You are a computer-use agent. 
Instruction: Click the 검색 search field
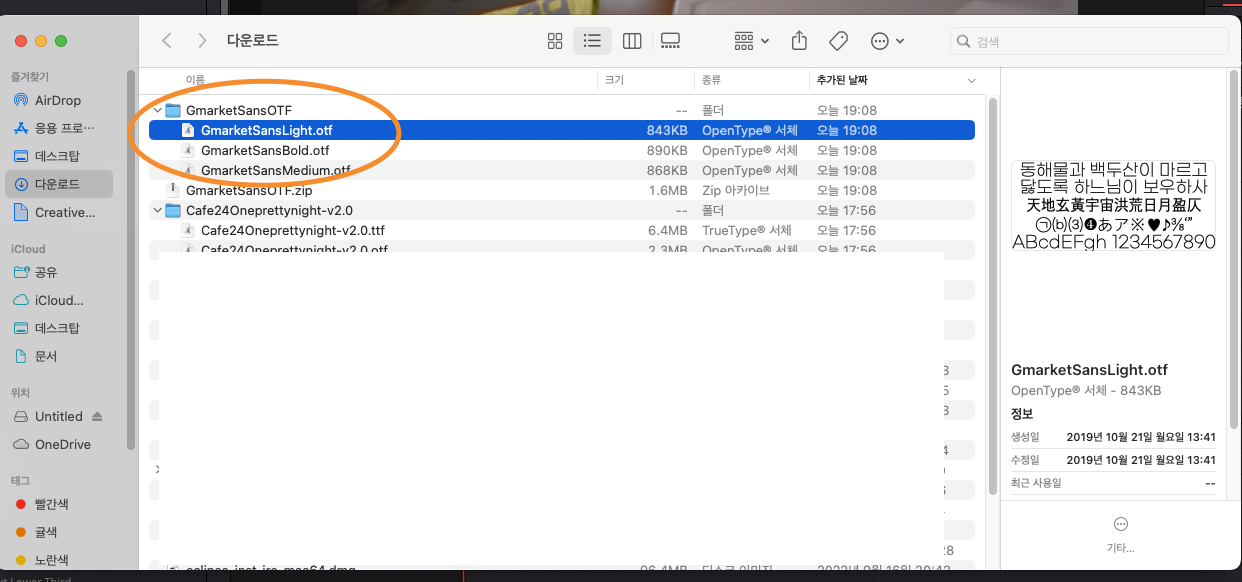pos(1089,41)
